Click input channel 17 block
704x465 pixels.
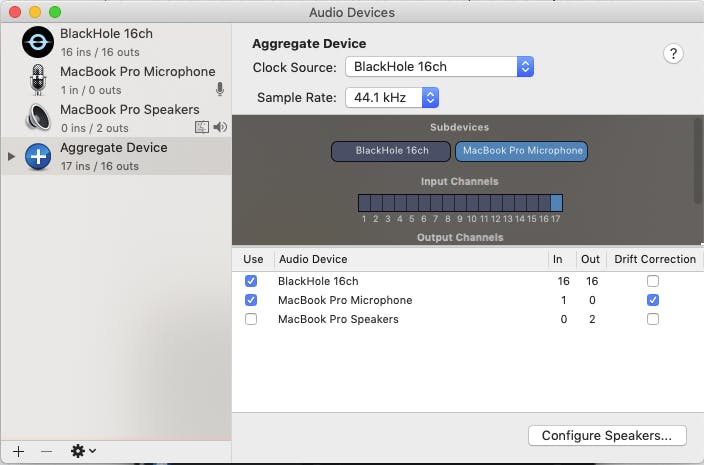(556, 203)
